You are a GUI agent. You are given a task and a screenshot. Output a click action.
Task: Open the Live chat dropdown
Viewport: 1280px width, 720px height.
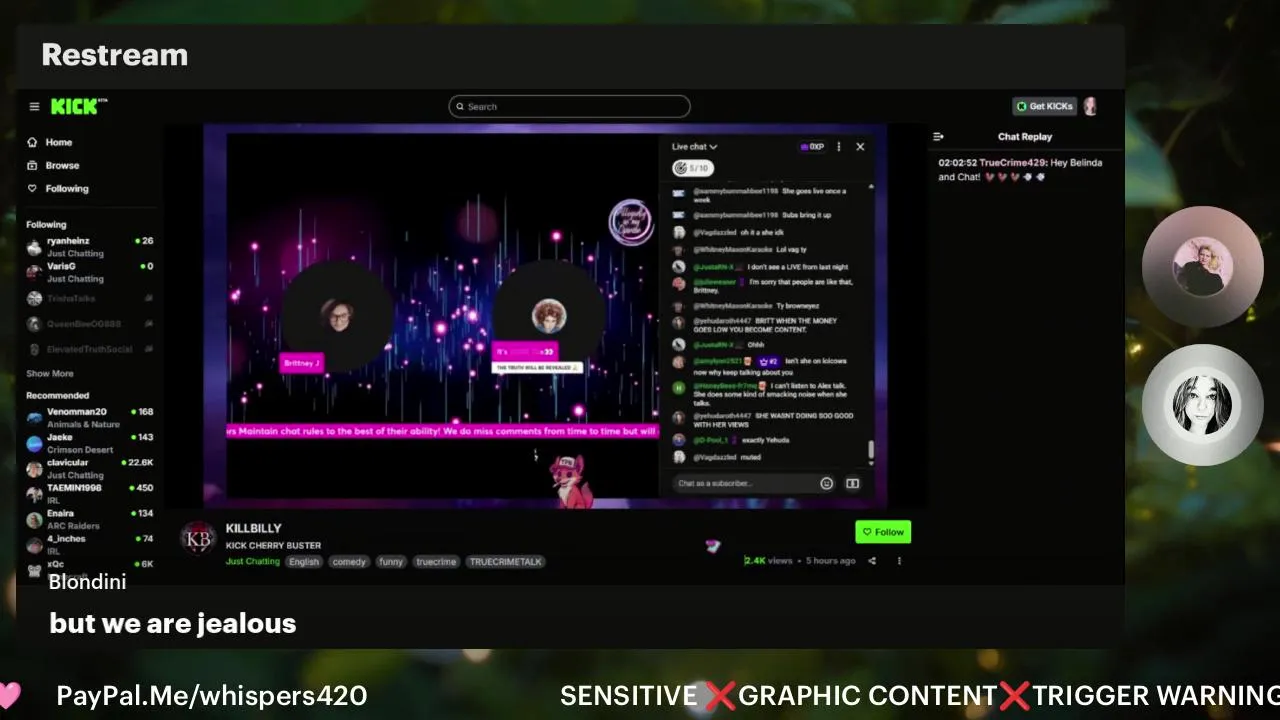(x=695, y=147)
